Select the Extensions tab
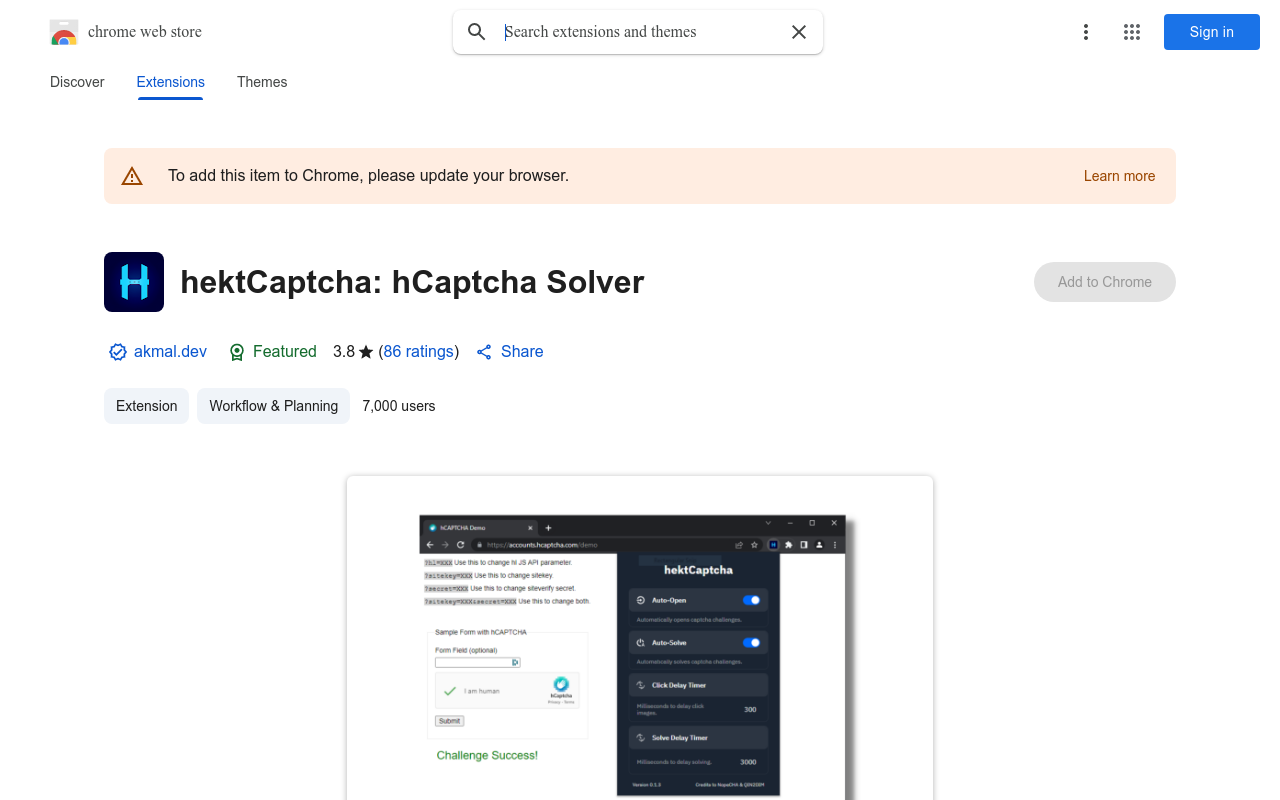The height and width of the screenshot is (800, 1280). pos(170,82)
